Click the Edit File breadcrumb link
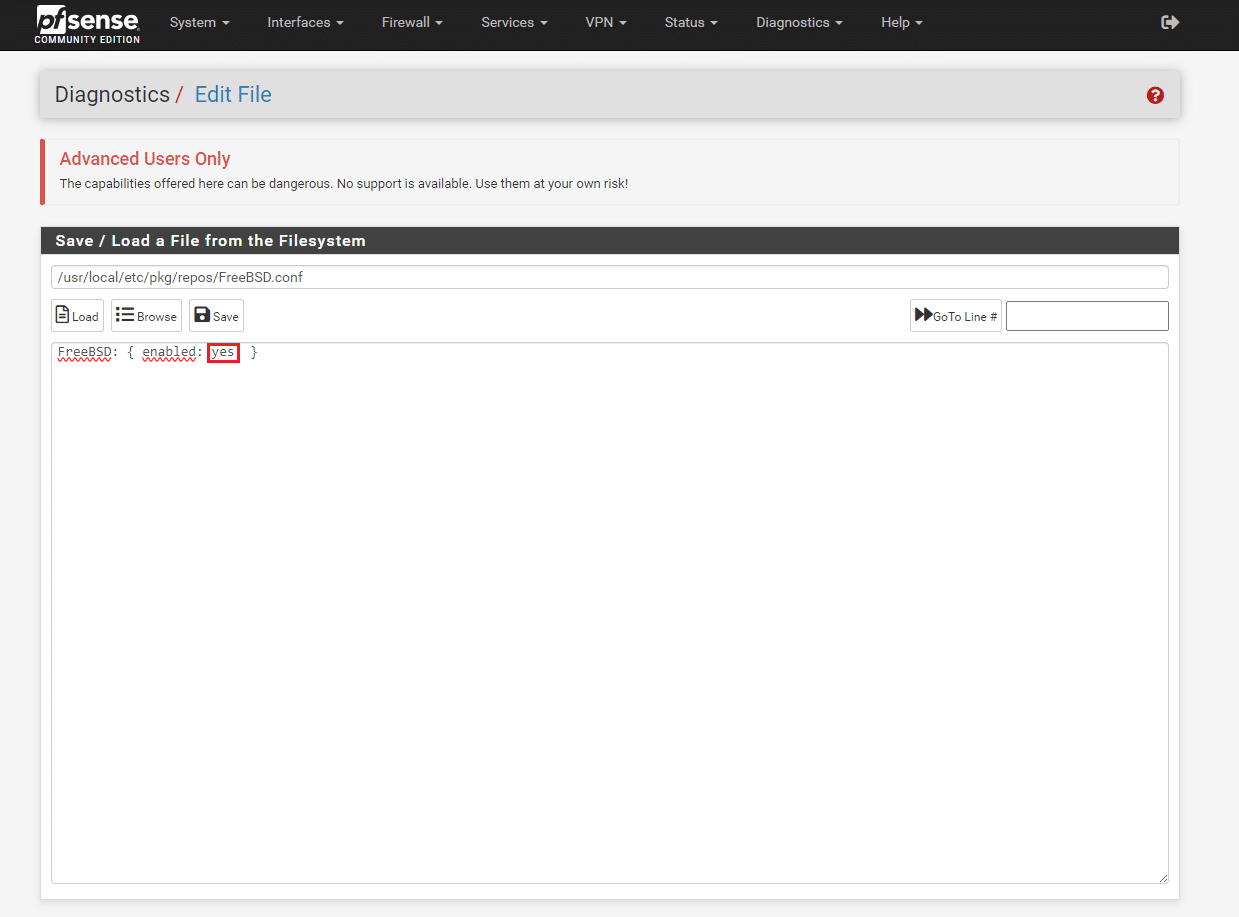The width and height of the screenshot is (1239, 917). [233, 95]
